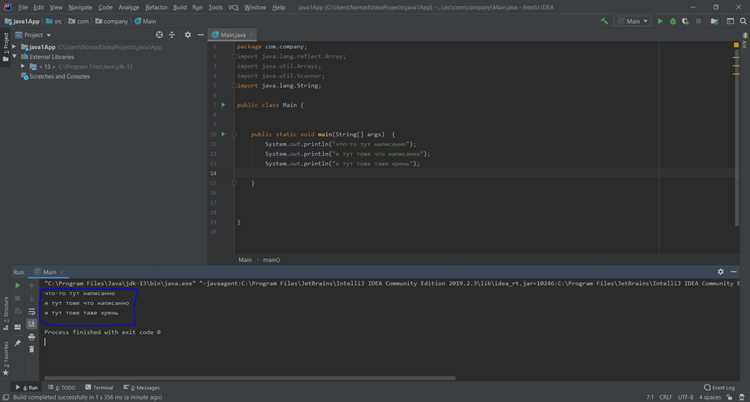Screen dimensions: 750x402
Task: Click the collapse all icon in Project panel
Action: (172, 35)
